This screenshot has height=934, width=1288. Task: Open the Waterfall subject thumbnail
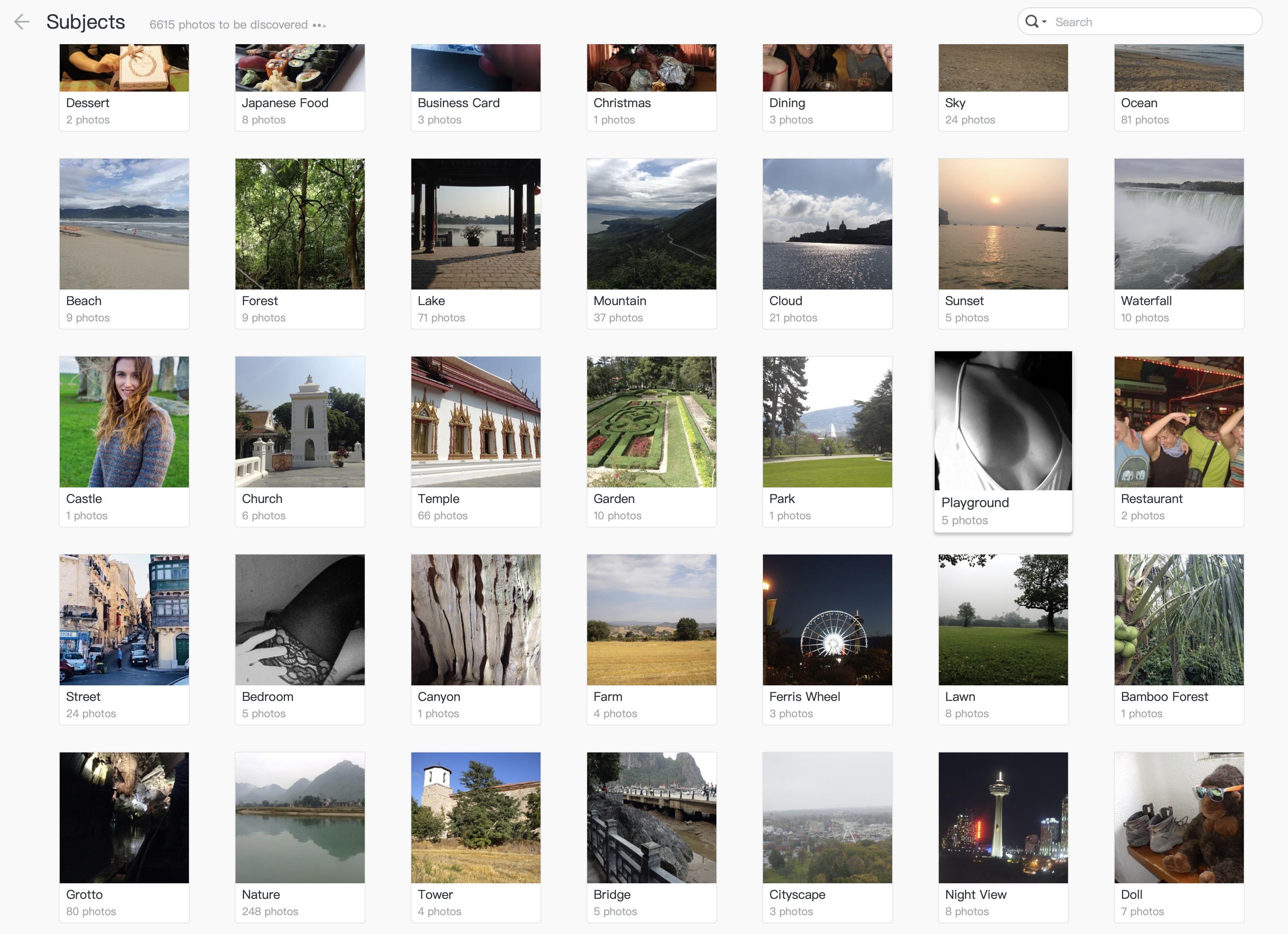pyautogui.click(x=1178, y=224)
